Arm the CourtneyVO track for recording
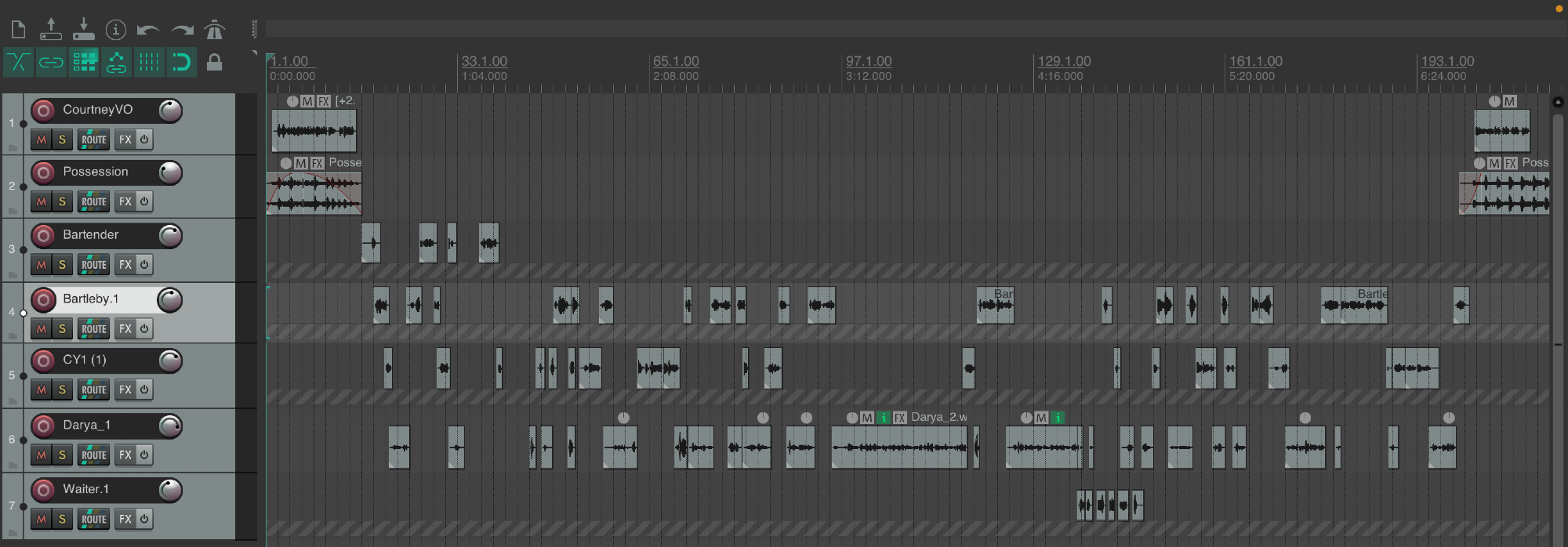This screenshot has width=1568, height=547. [44, 110]
